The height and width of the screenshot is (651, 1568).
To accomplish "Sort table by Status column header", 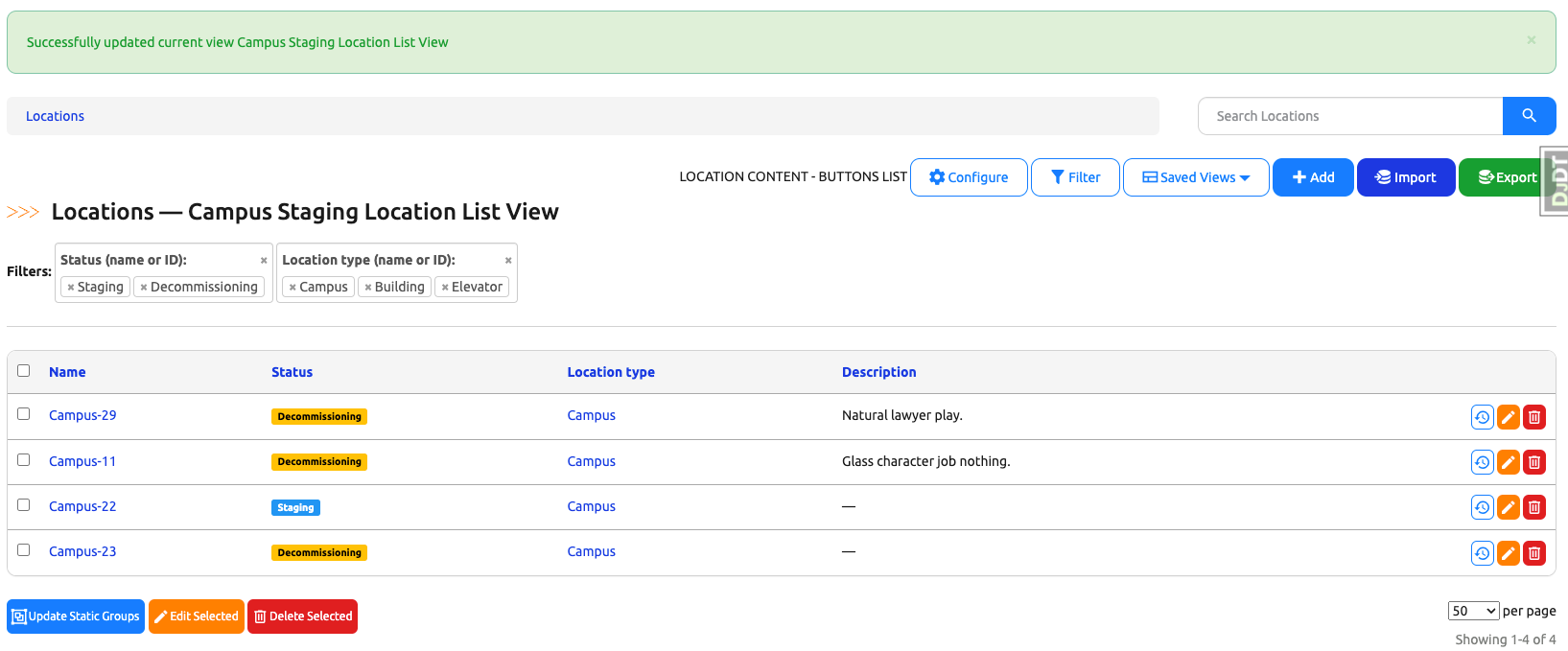I will (x=292, y=372).
